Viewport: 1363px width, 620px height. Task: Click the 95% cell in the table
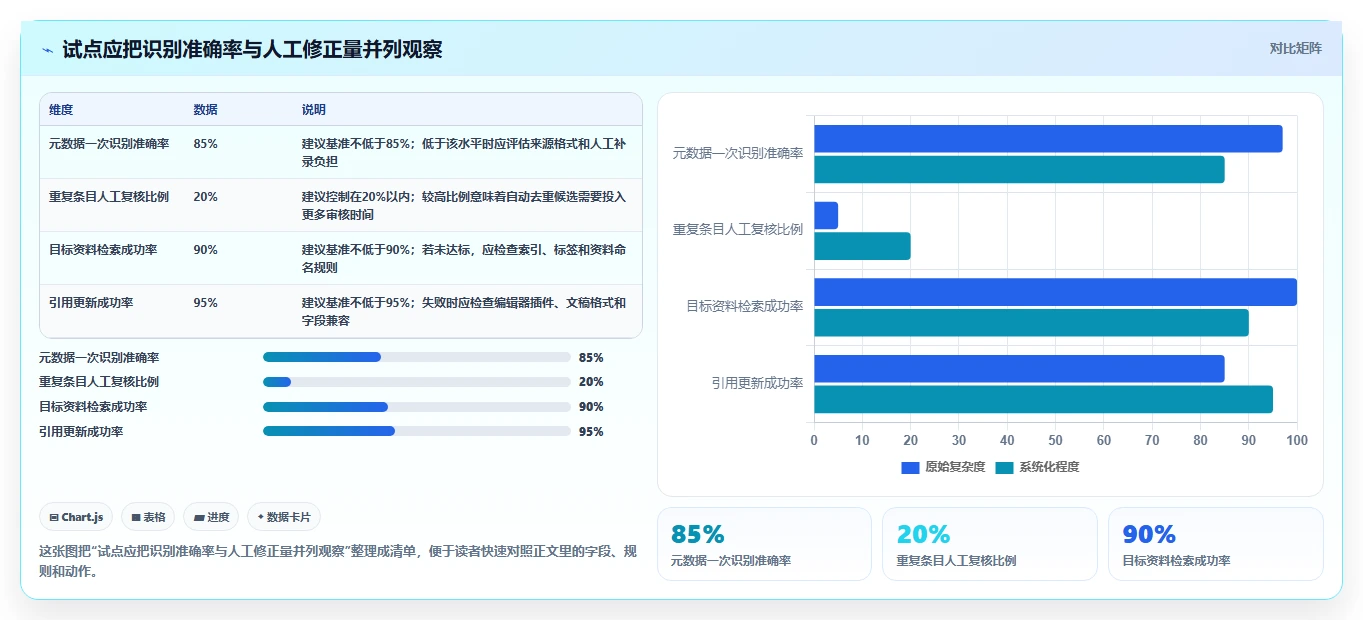[x=205, y=303]
